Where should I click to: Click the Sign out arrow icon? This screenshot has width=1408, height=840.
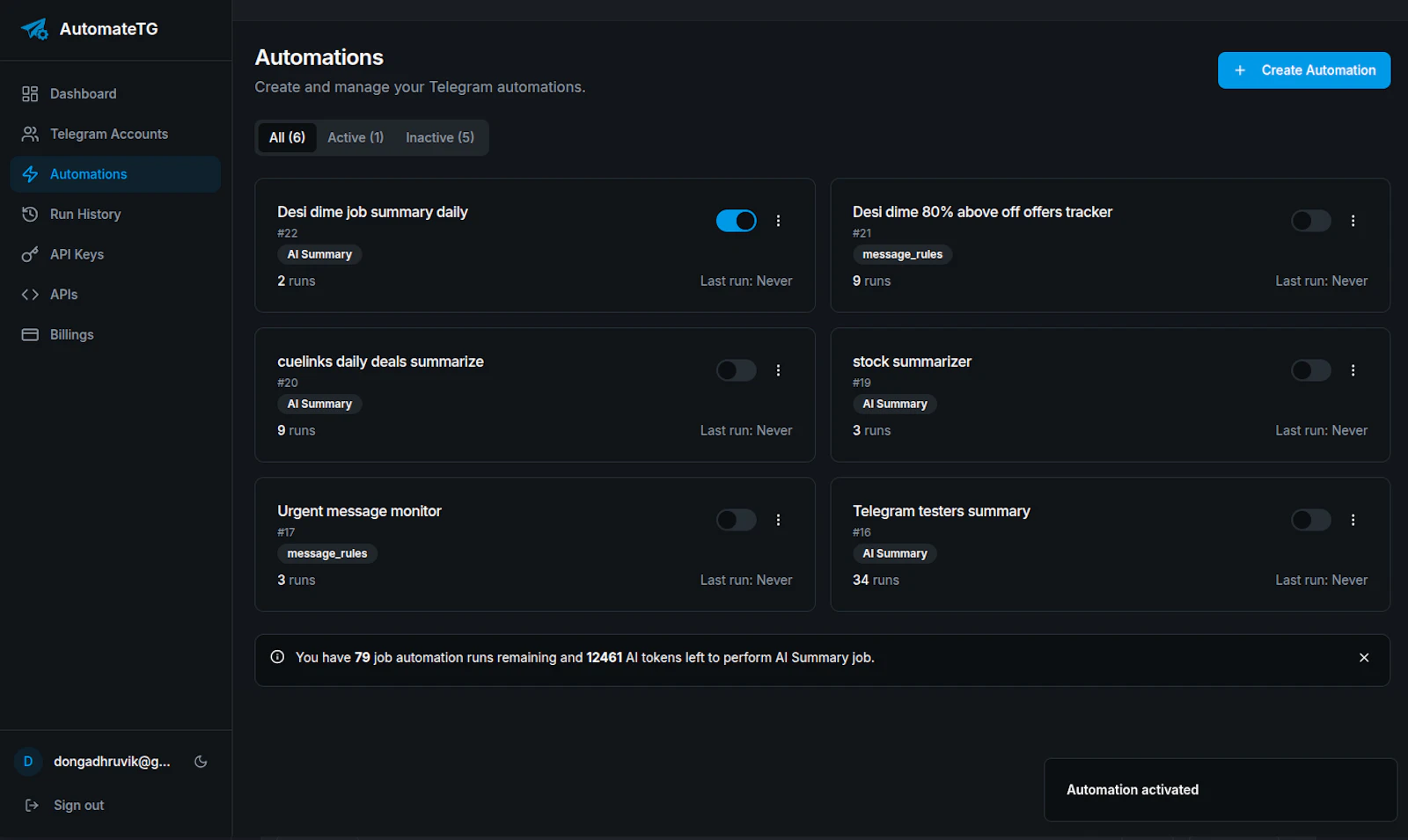click(x=32, y=805)
